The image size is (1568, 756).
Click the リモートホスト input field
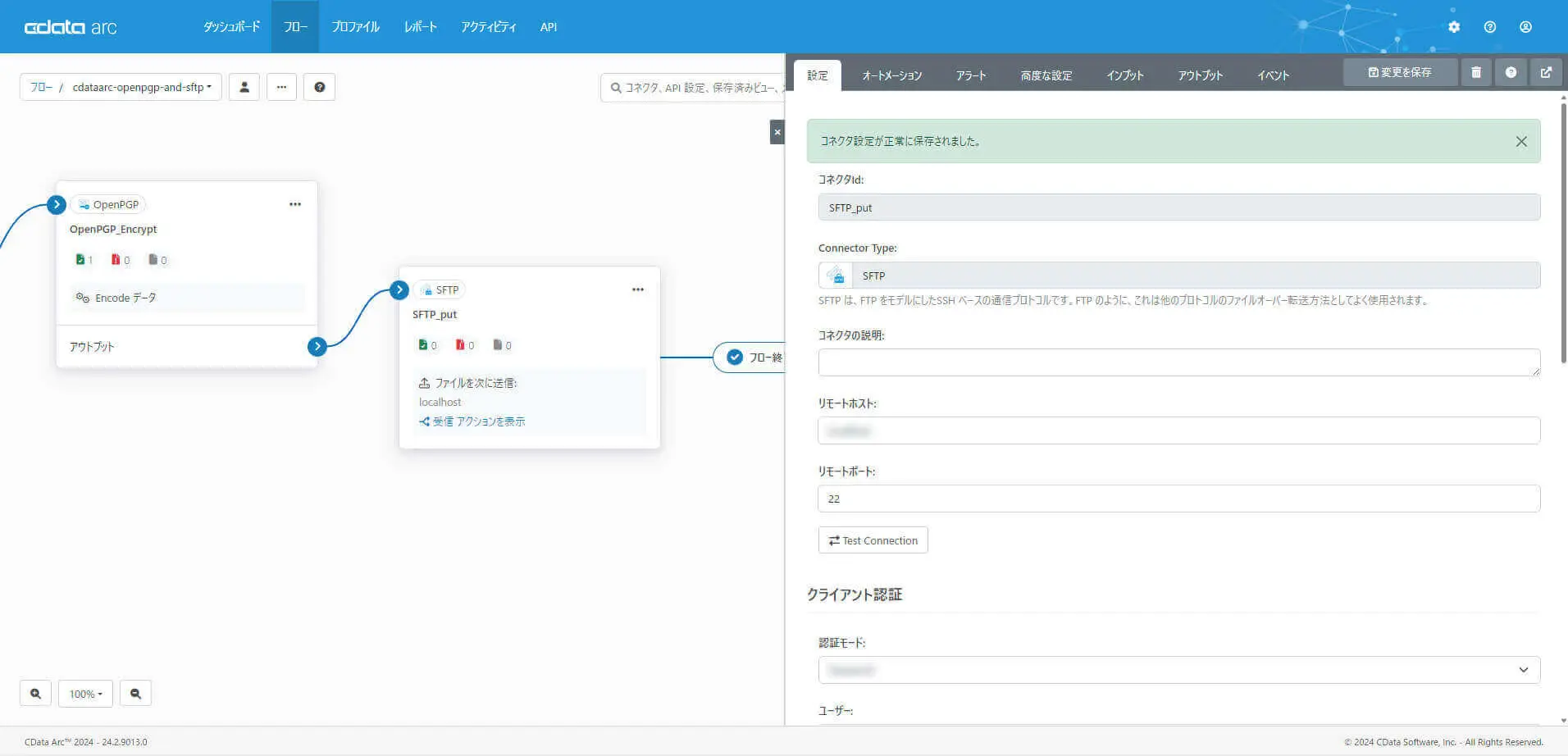click(1179, 430)
